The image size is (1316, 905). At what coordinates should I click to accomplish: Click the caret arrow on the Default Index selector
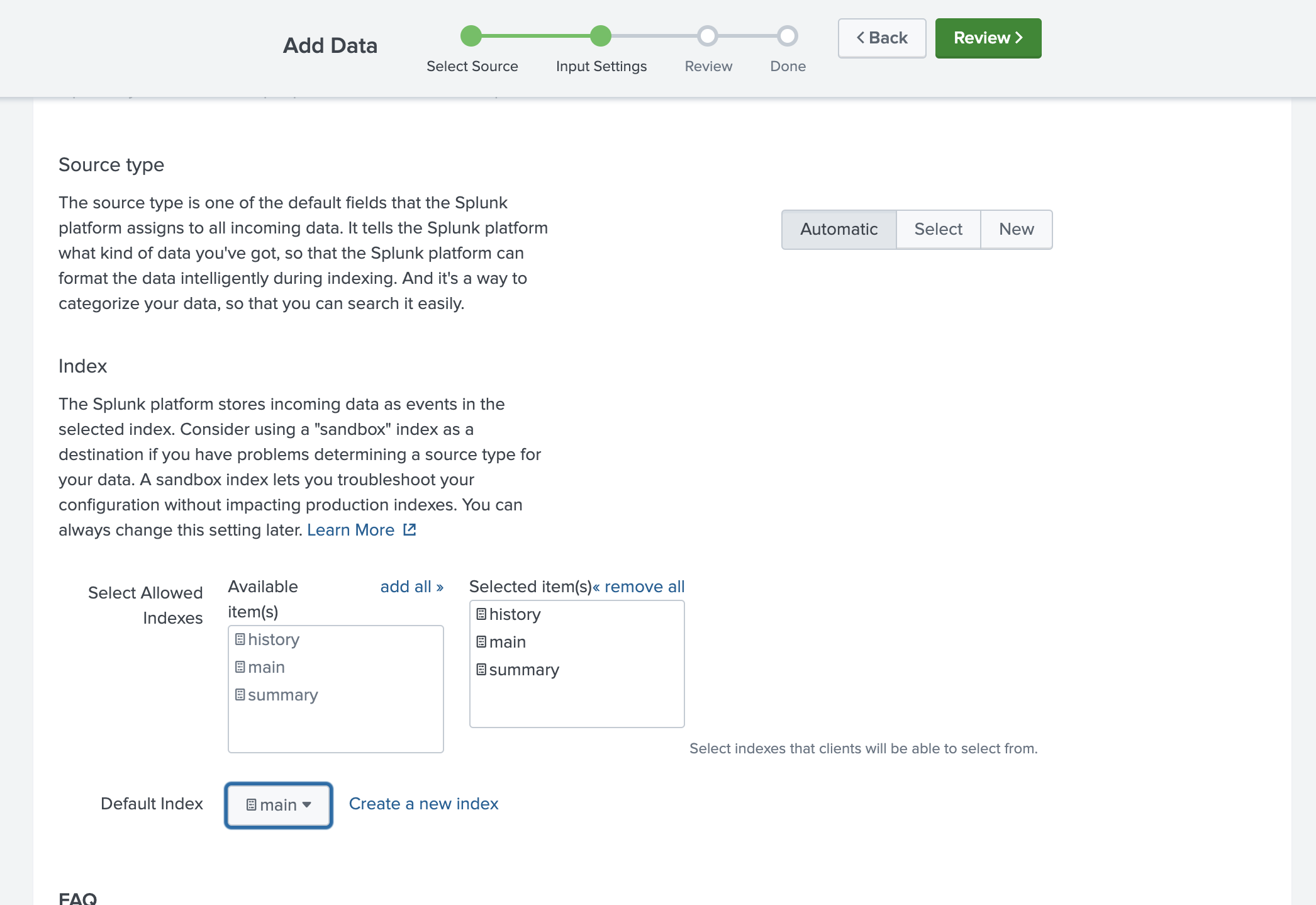[x=307, y=805]
